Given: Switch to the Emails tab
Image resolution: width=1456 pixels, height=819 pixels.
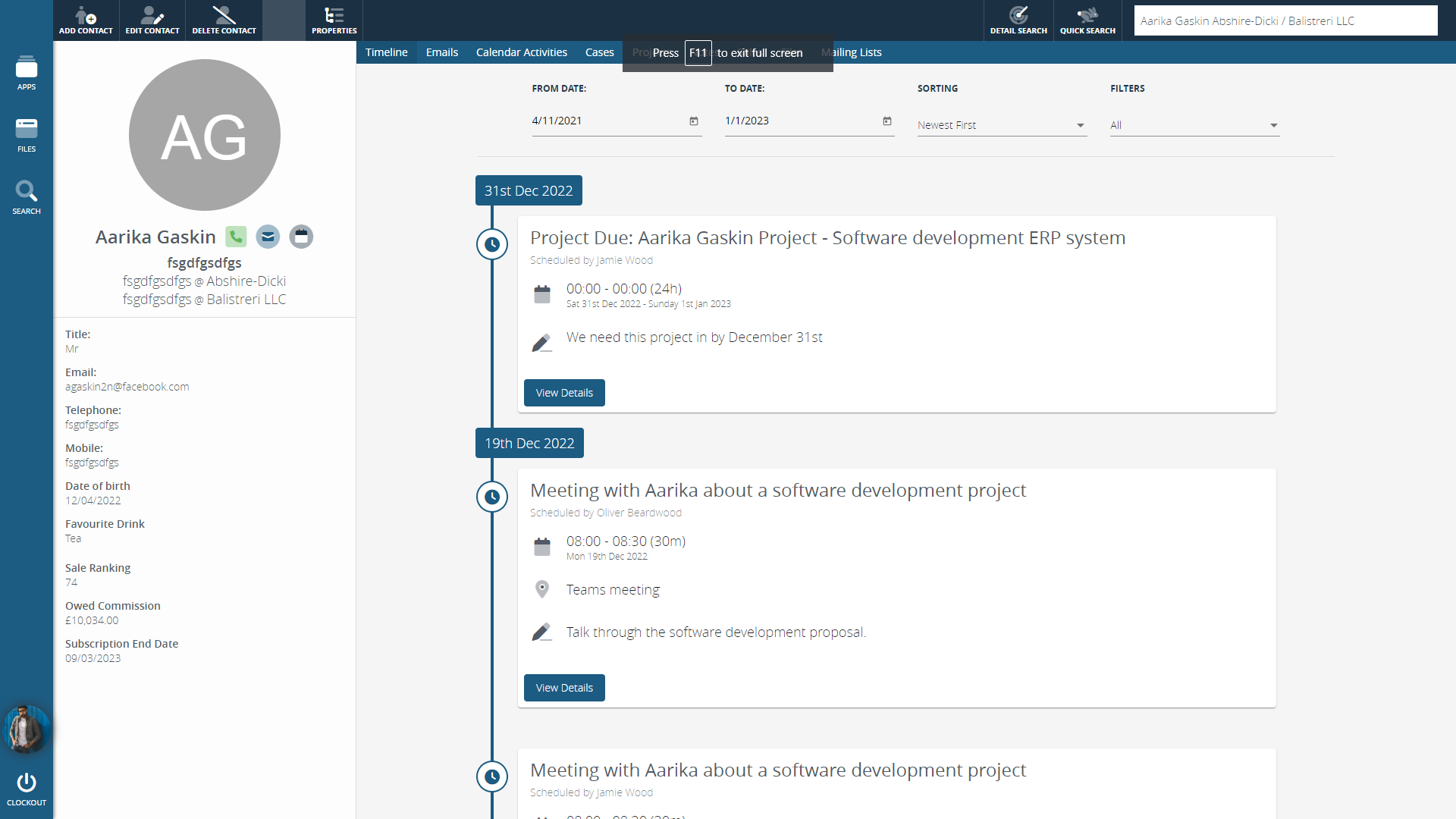Looking at the screenshot, I should (442, 52).
